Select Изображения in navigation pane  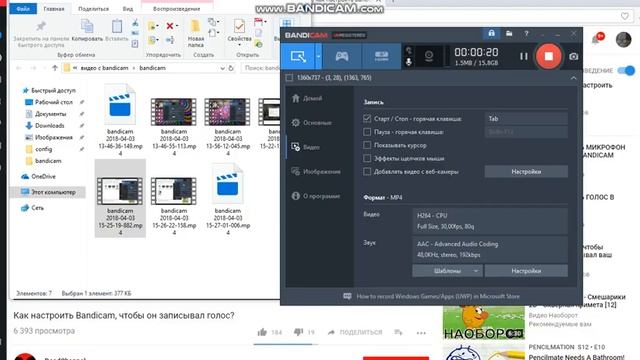(53, 138)
